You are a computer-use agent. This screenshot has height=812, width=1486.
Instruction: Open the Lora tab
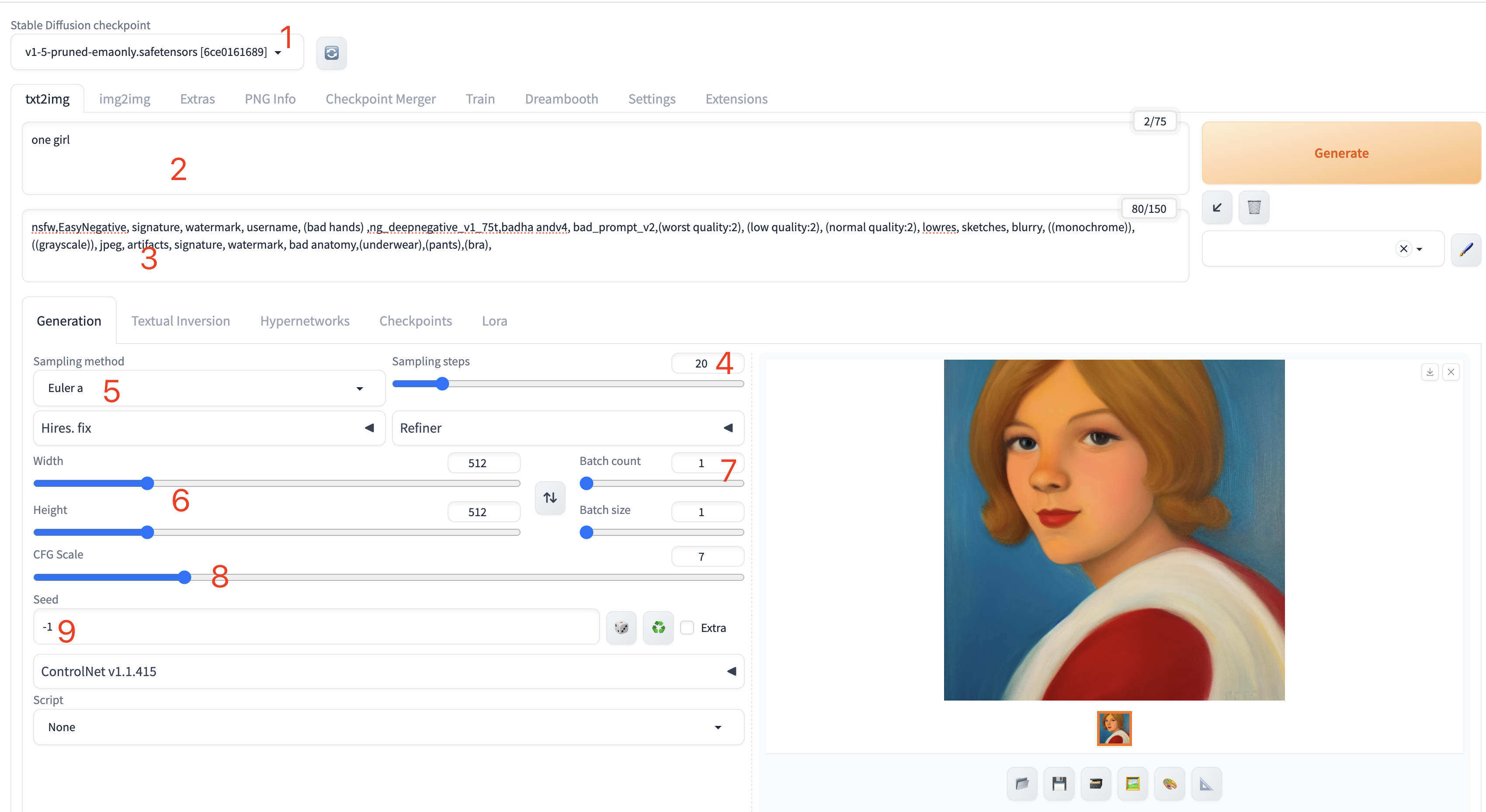click(x=494, y=321)
